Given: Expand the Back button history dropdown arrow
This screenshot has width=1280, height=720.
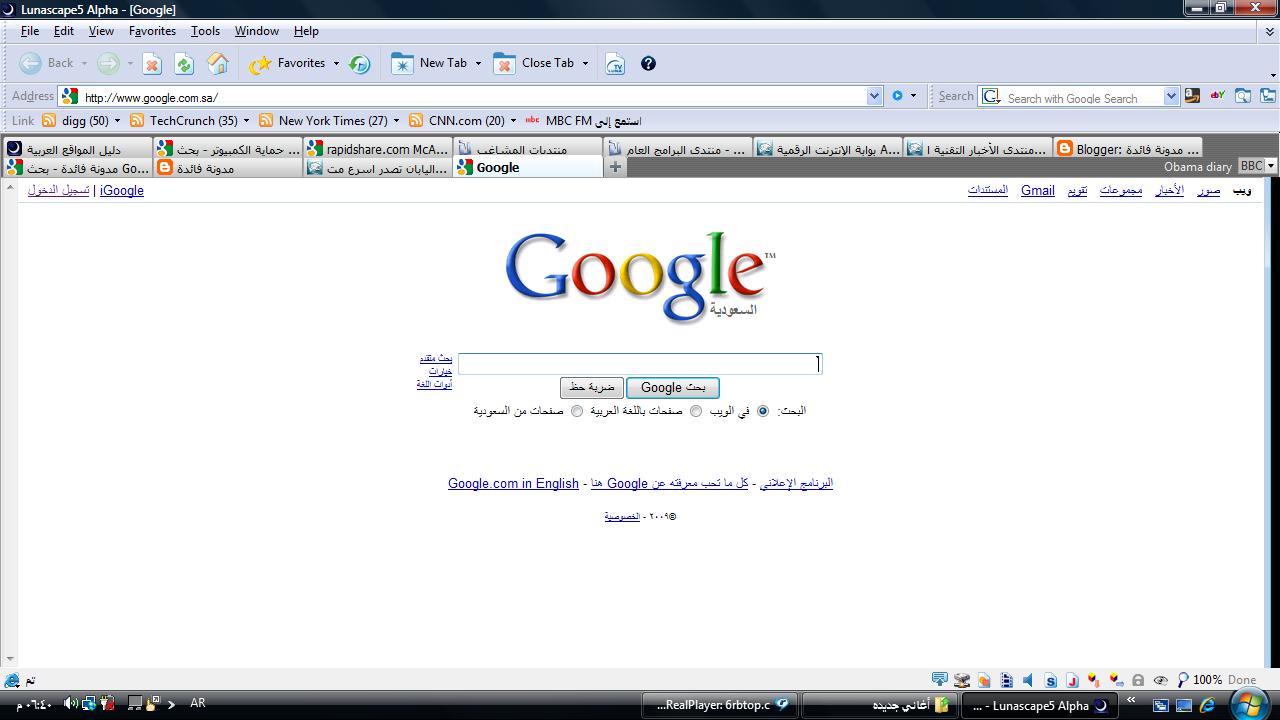Looking at the screenshot, I should (x=84, y=64).
